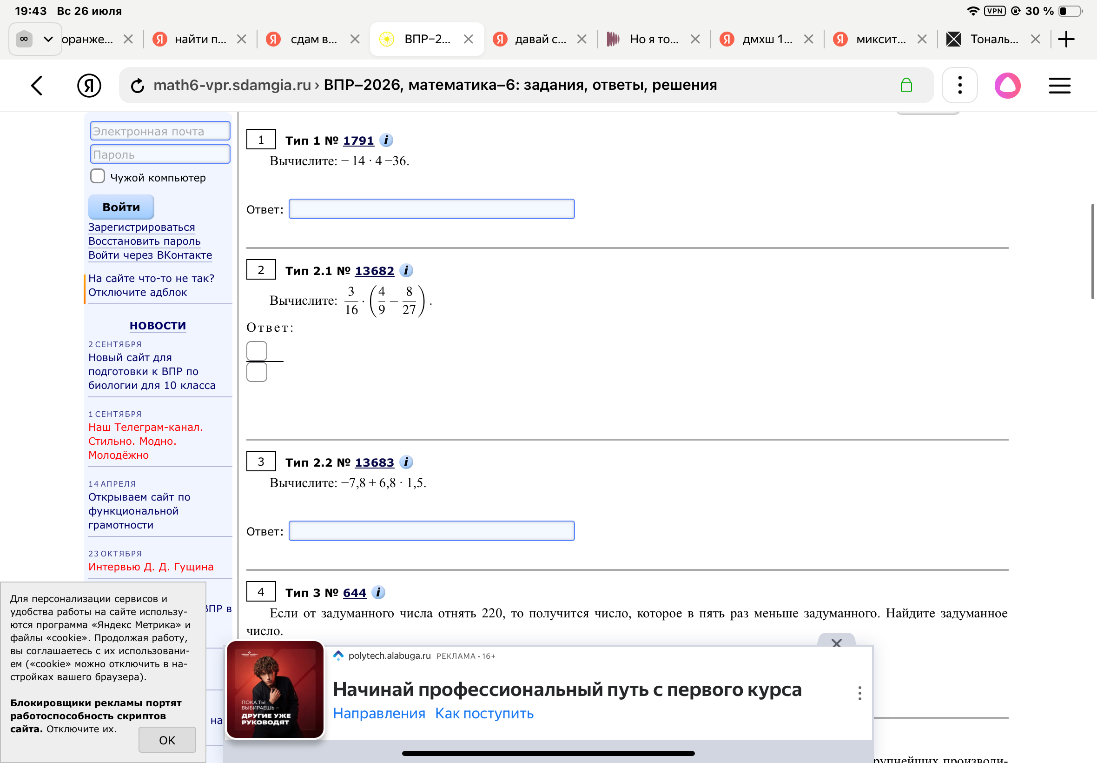Viewport: 1097px width, 763px height.
Task: Open the hamburger menu in the toolbar
Action: [x=1059, y=85]
